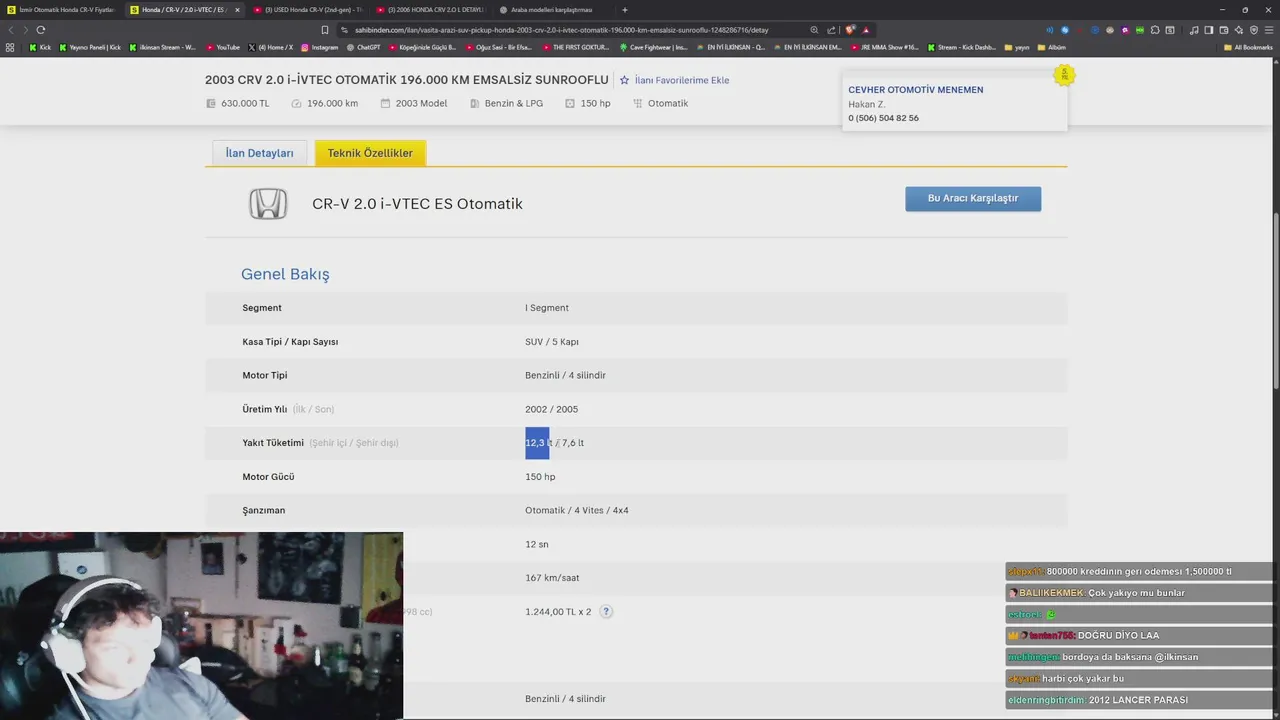Screen dimensions: 1280x720
Task: Click the highlighted 12,3 lt fuel value
Action: pos(538,443)
